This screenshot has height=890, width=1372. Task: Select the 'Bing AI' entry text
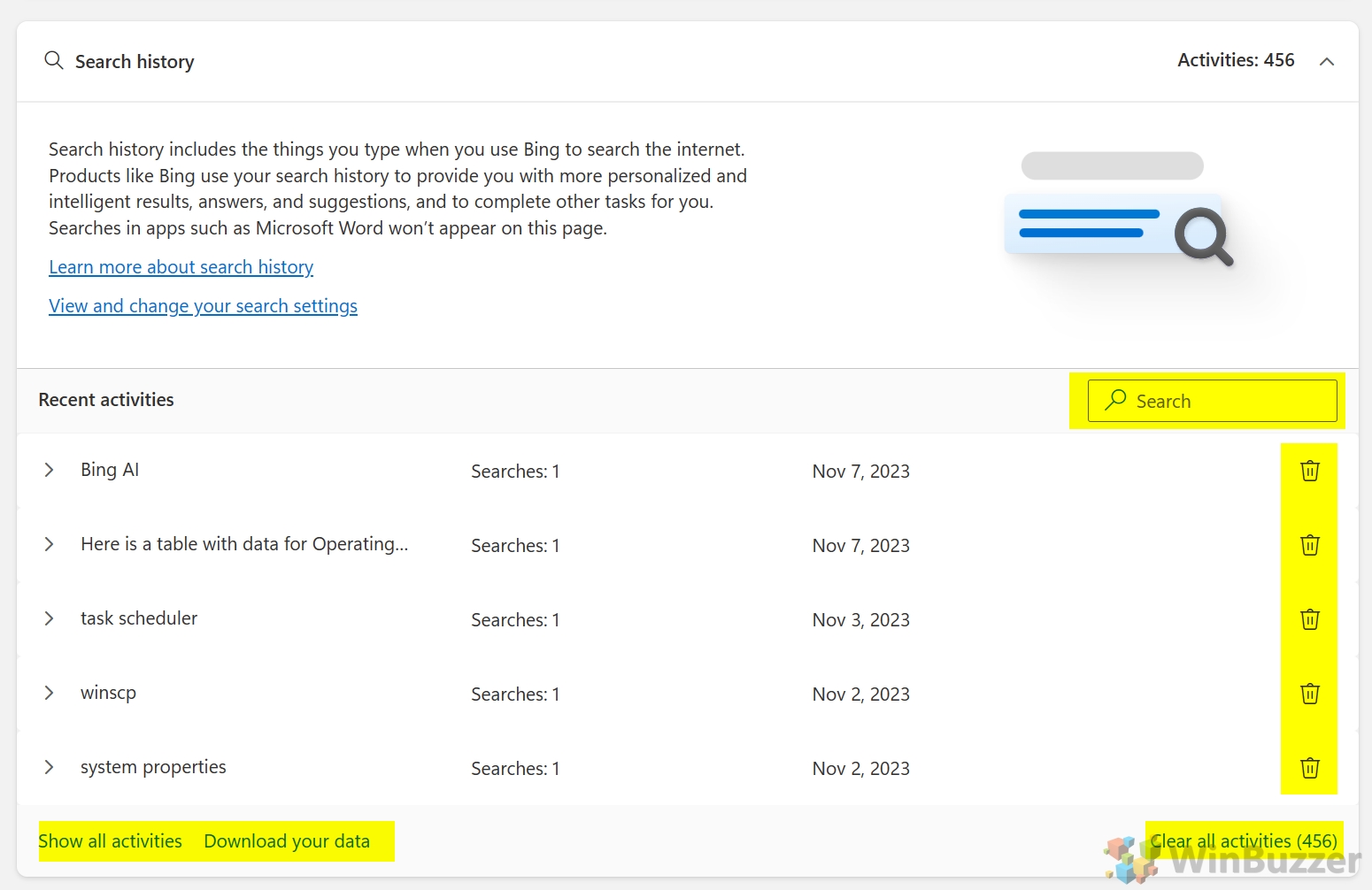(x=110, y=470)
